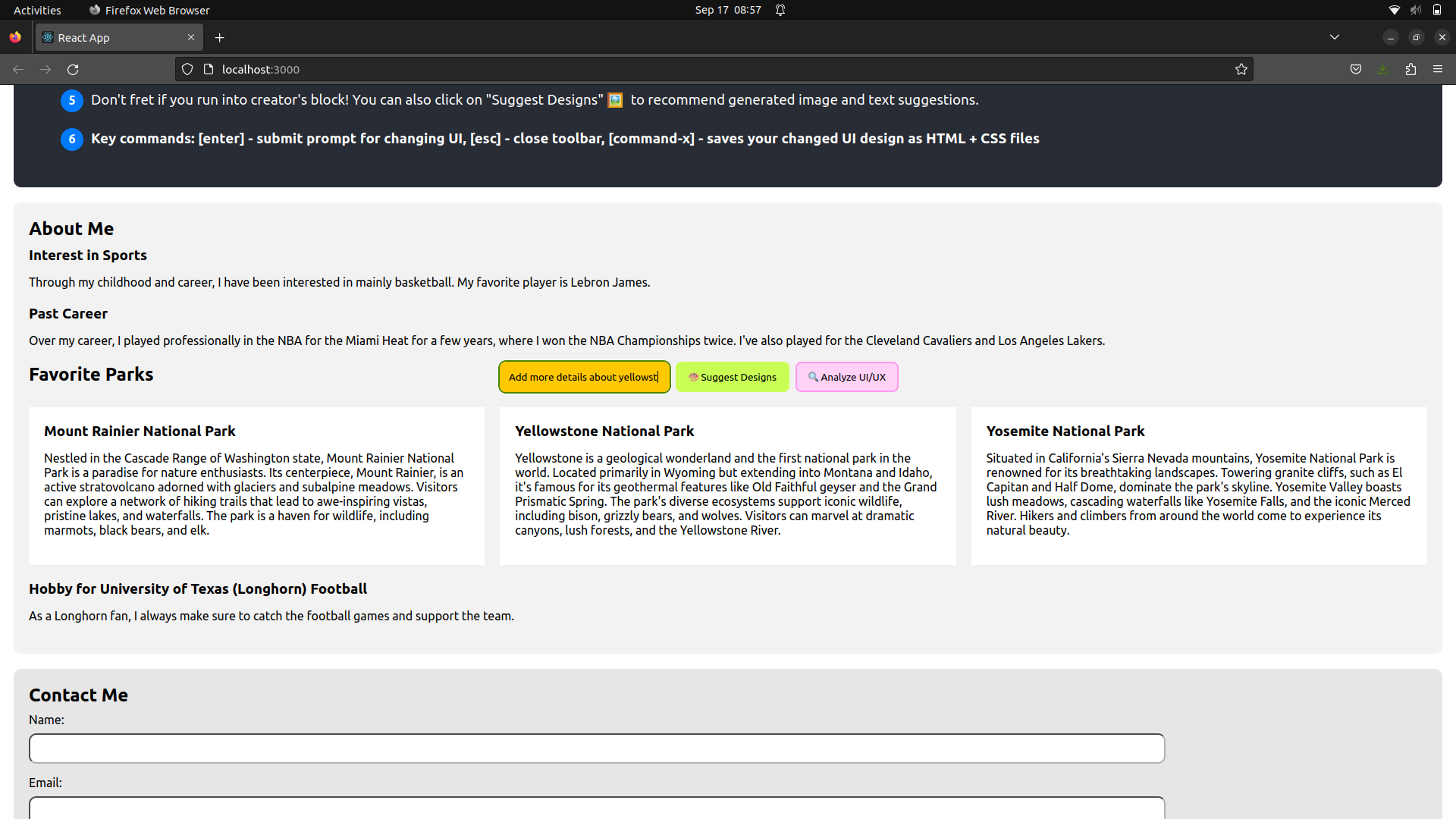The height and width of the screenshot is (819, 1456).
Task: Open the Firefox downloads arrow
Action: coord(1383,69)
